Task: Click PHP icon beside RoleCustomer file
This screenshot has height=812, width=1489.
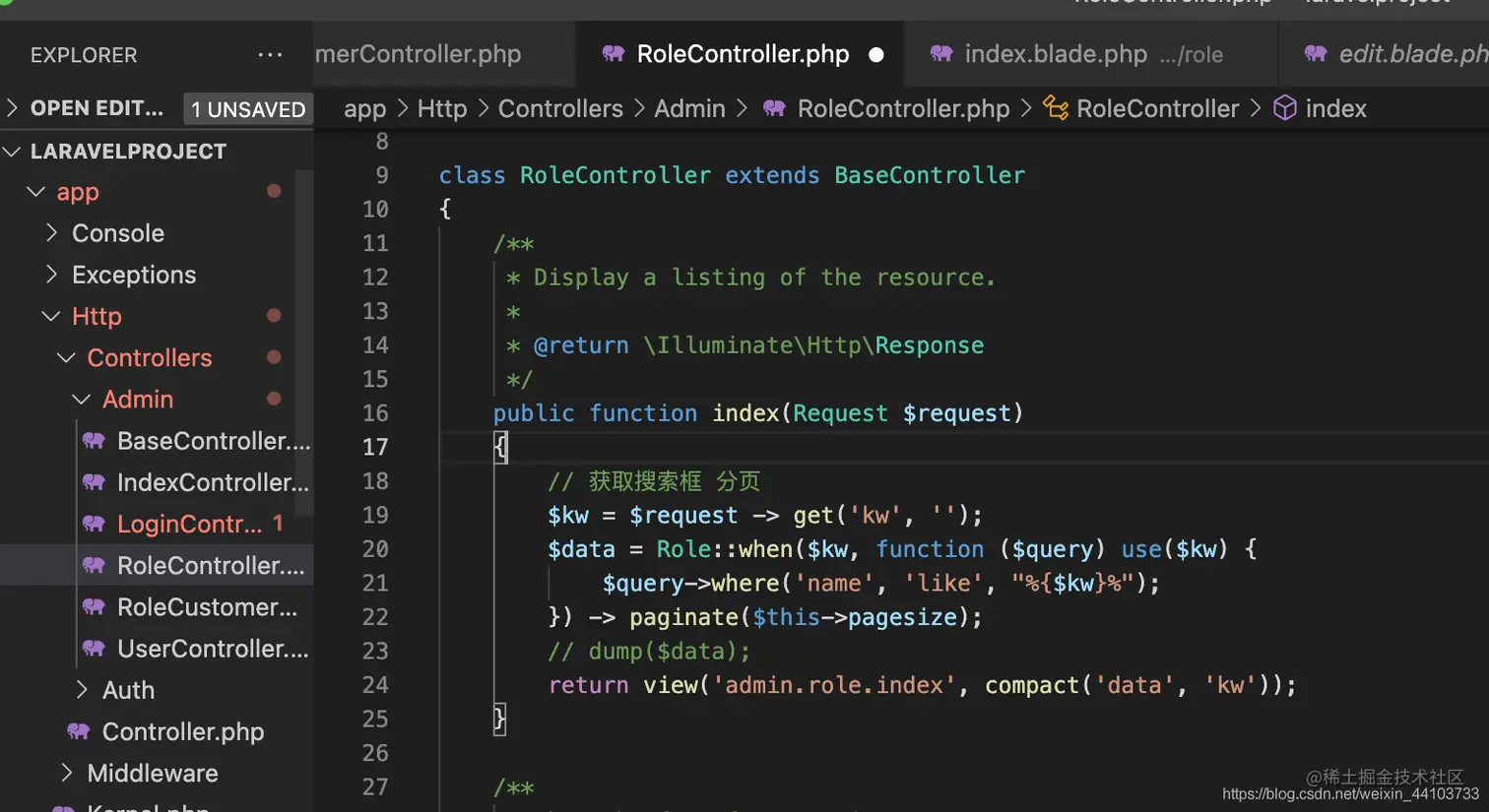Action: coord(95,607)
